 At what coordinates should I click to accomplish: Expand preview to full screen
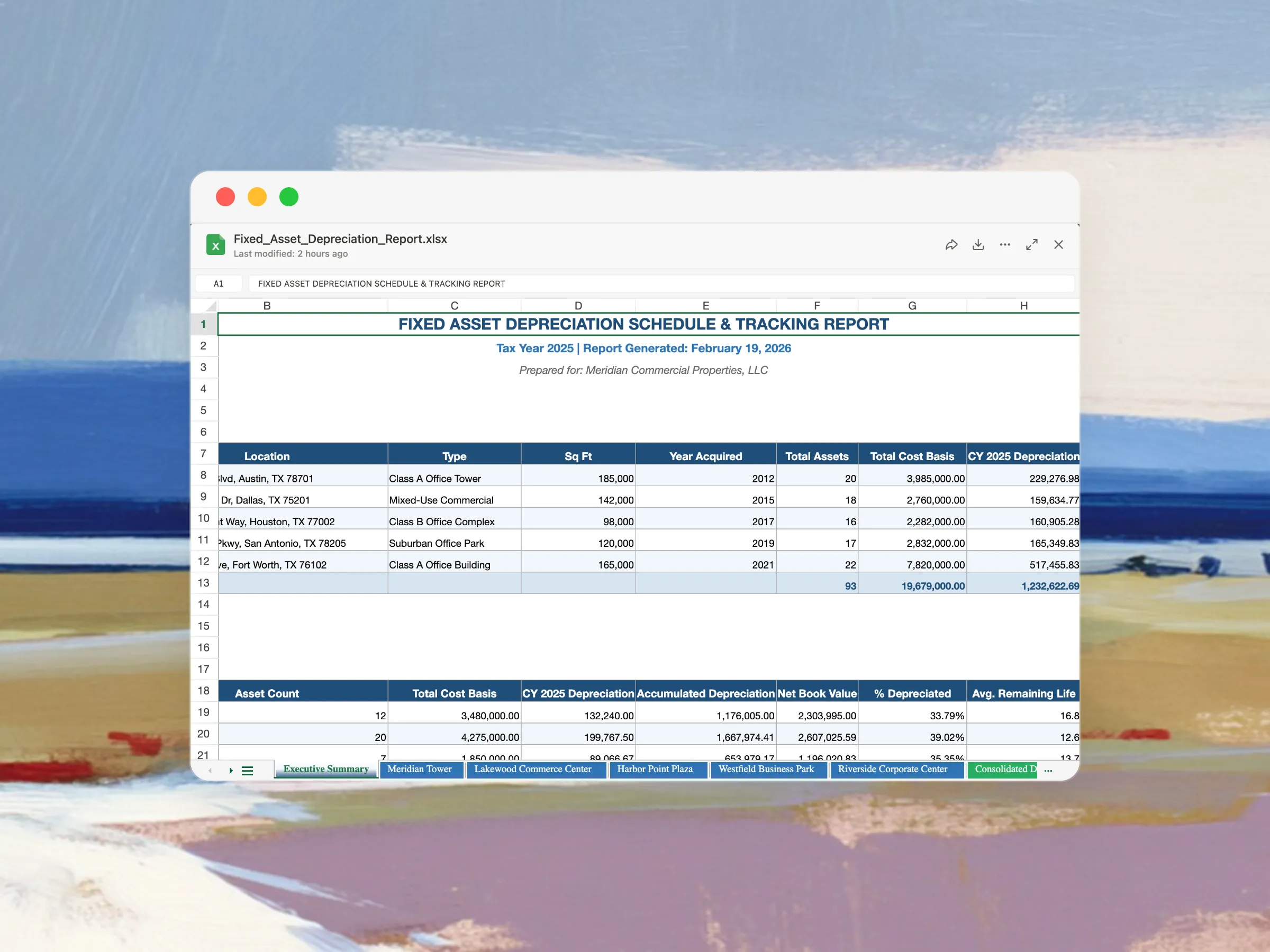tap(1032, 245)
